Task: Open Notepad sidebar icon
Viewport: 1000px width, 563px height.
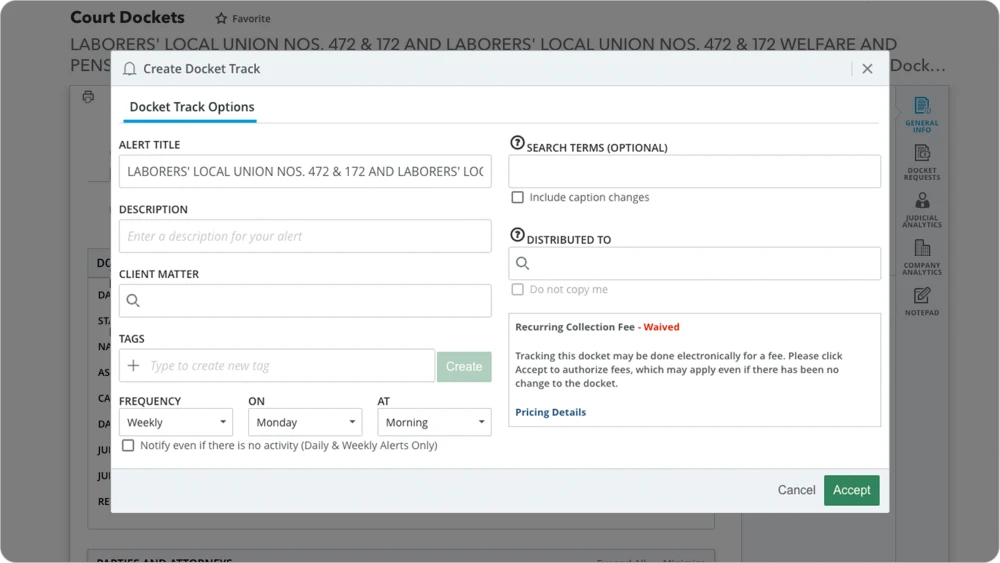Action: (922, 301)
